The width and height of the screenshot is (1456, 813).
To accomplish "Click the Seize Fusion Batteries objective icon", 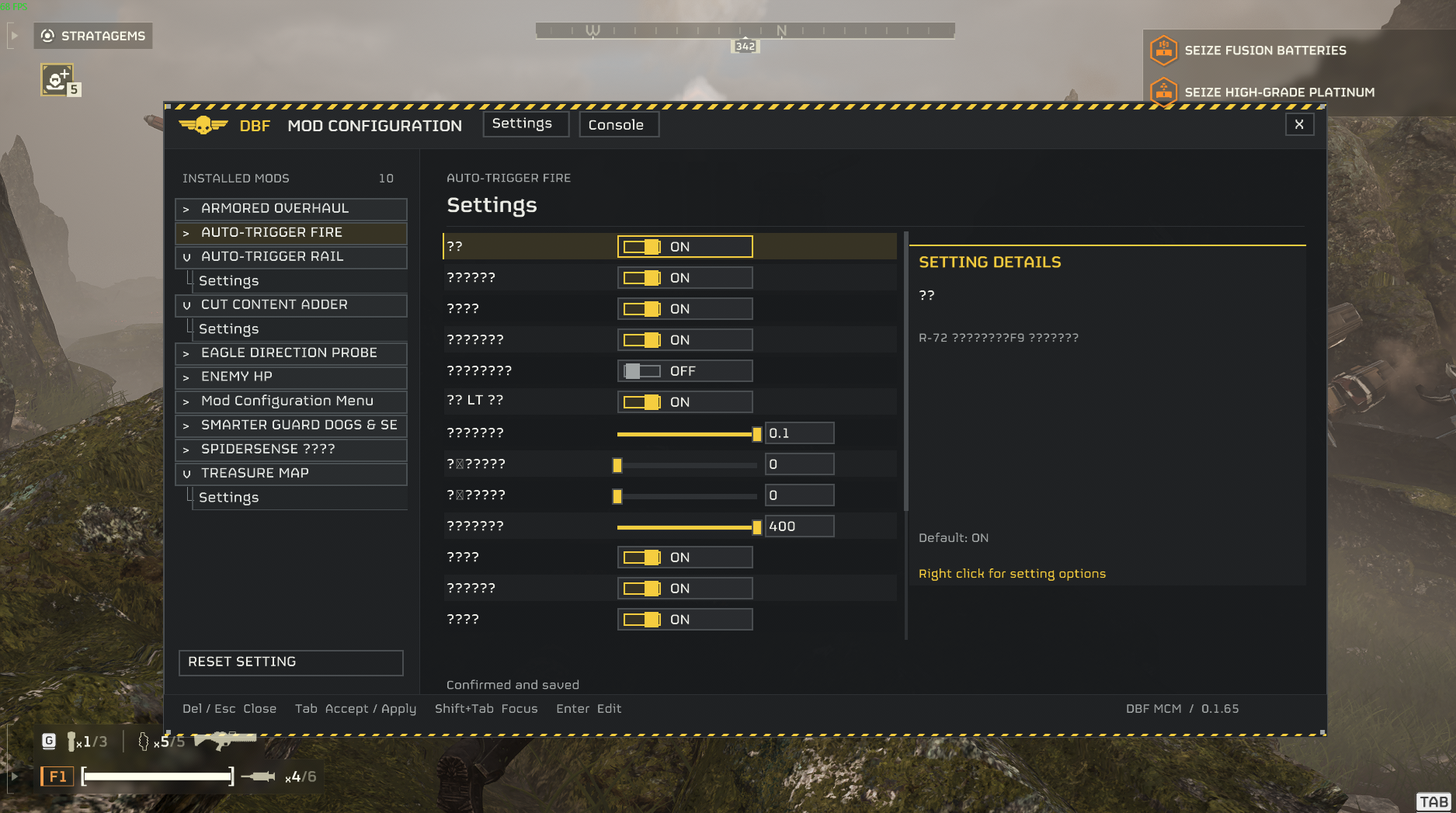I will pos(1163,50).
